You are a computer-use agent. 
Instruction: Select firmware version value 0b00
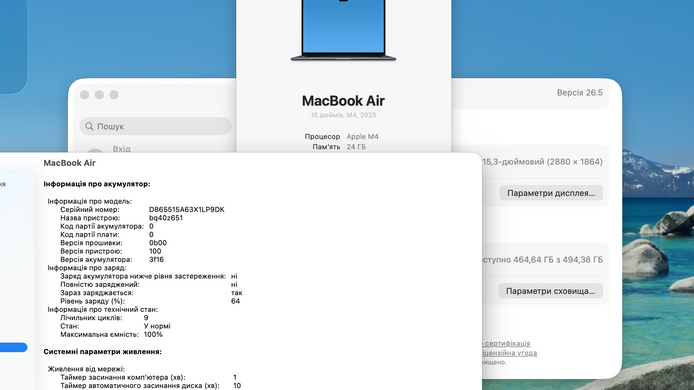tap(158, 243)
